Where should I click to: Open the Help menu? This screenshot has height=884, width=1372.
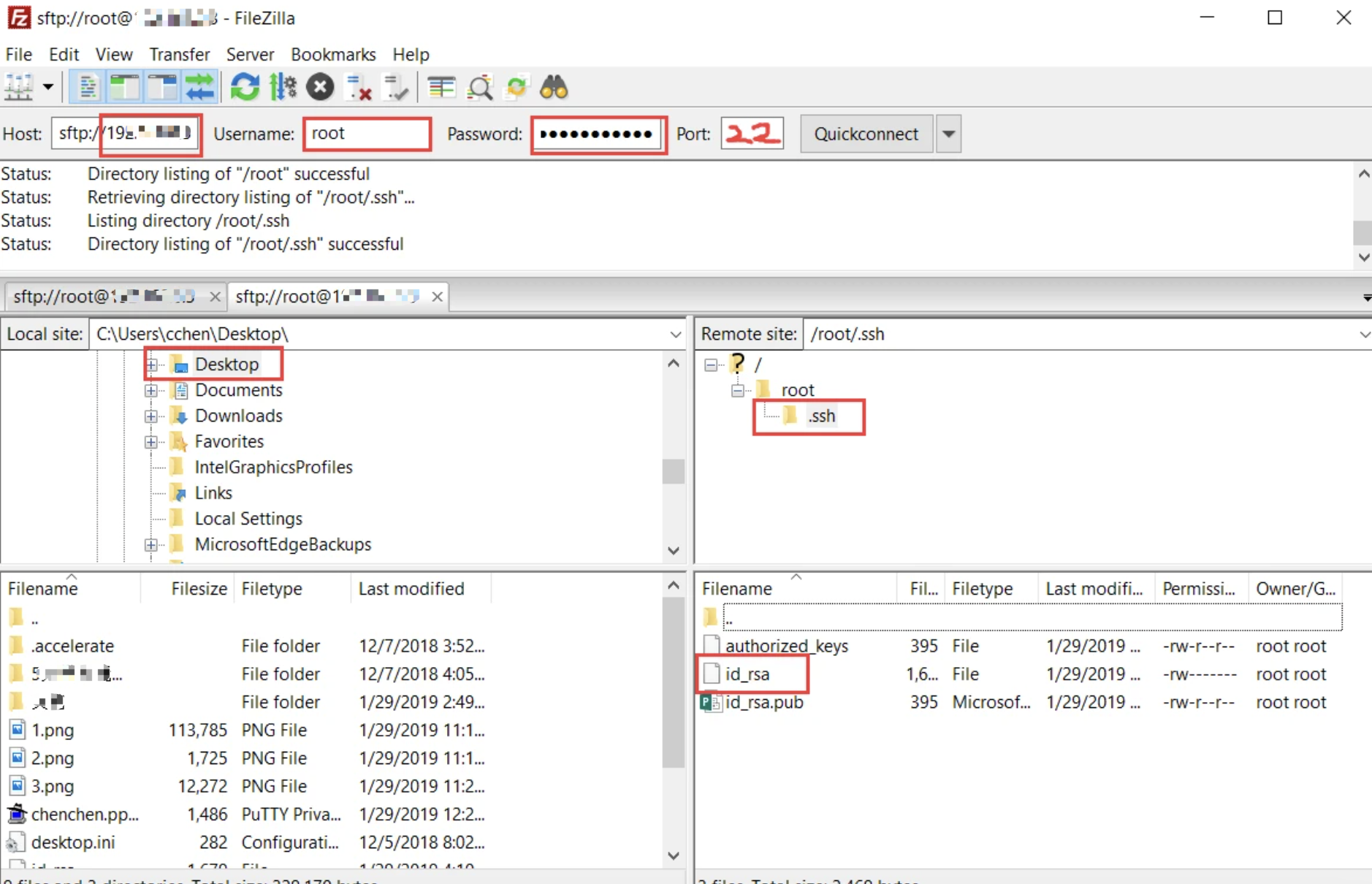click(x=411, y=54)
